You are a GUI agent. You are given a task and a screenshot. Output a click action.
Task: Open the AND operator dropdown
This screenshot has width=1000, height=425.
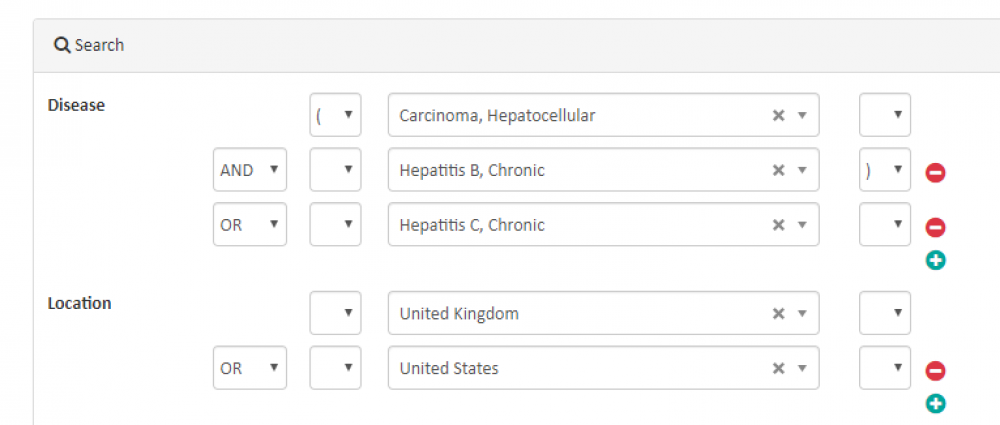249,170
